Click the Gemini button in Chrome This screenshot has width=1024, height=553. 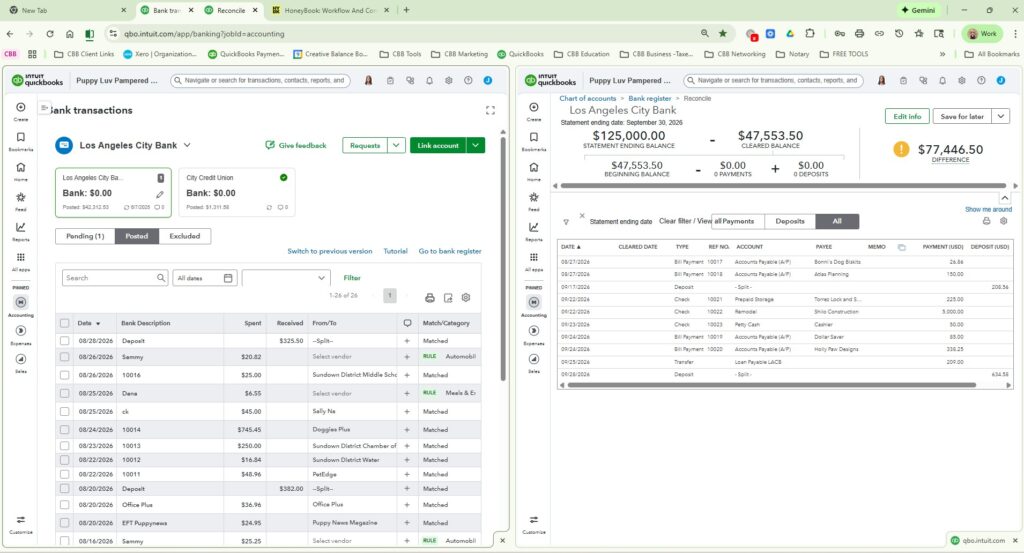pos(918,10)
